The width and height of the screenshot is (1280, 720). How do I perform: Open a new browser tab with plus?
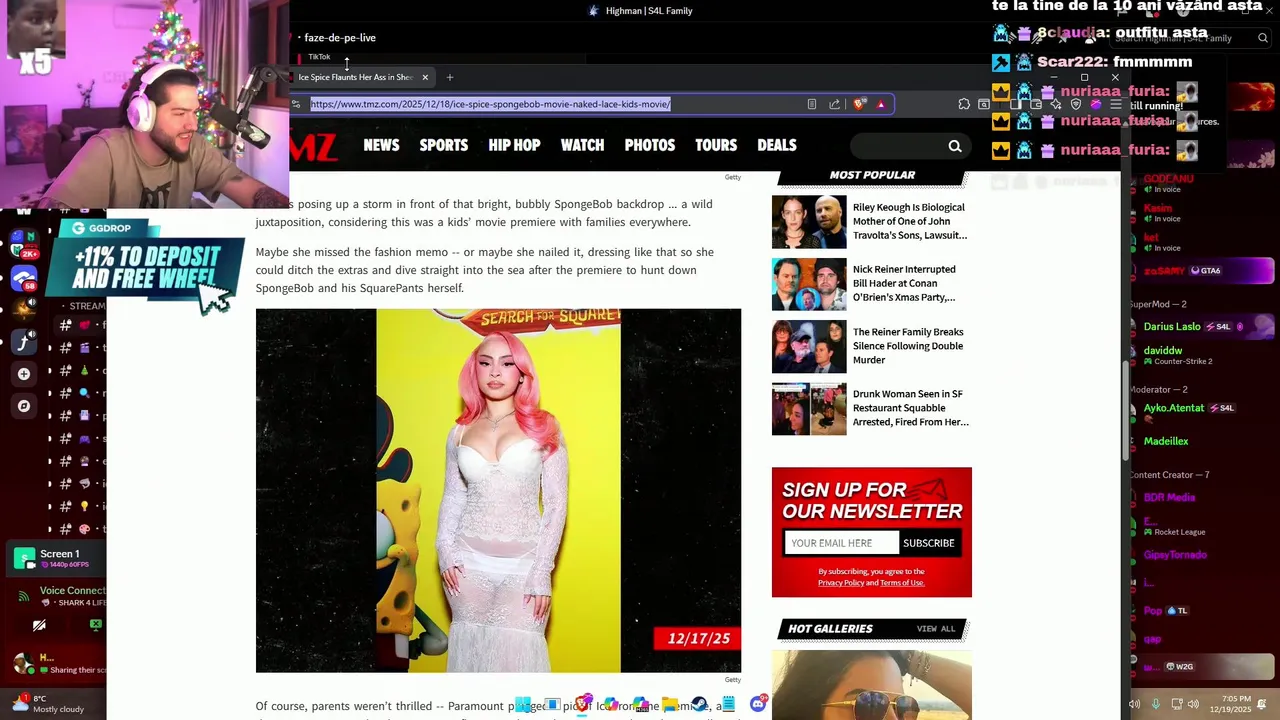[x=450, y=77]
